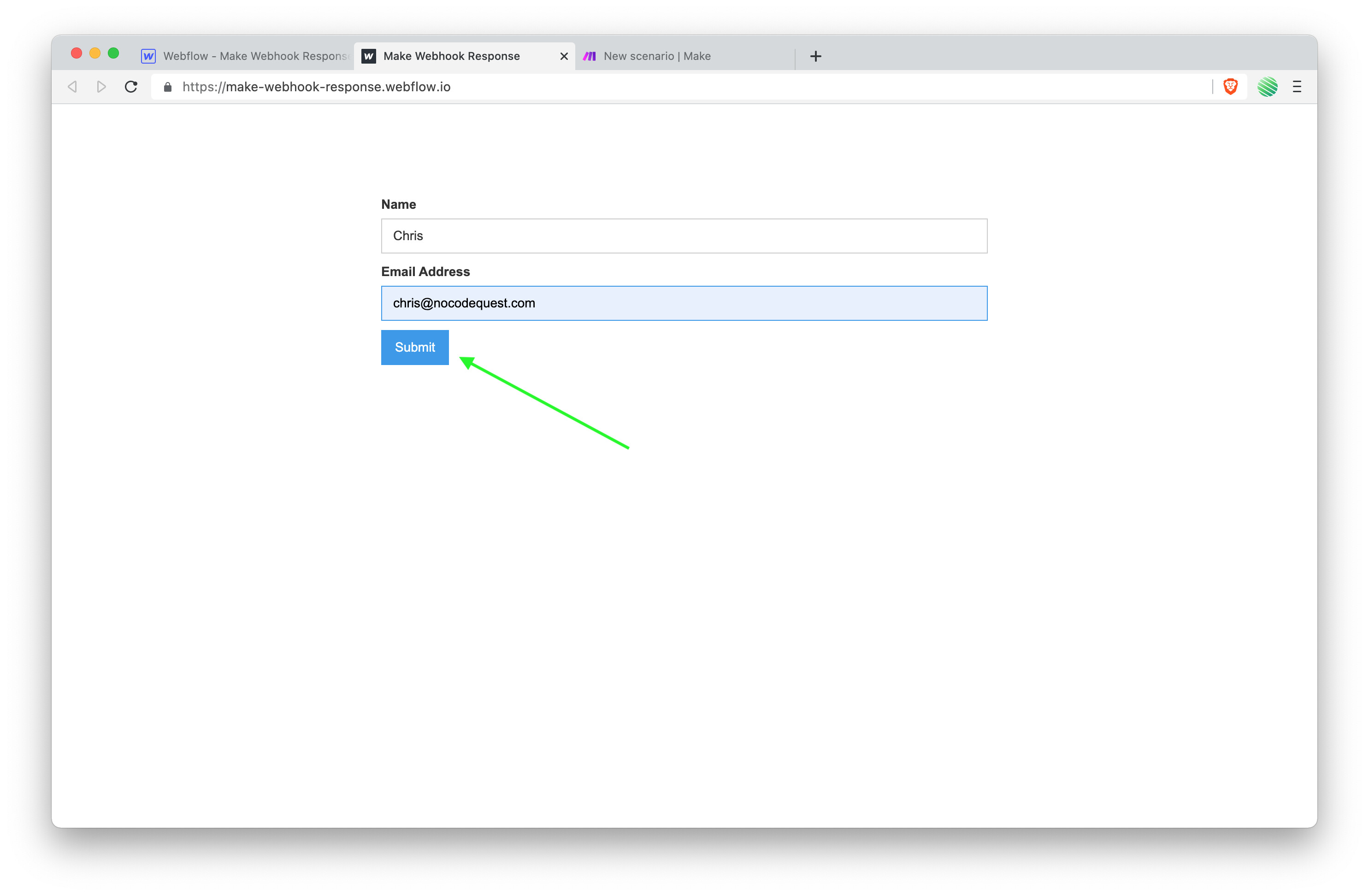This screenshot has height=896, width=1369.
Task: Open the browser hamburger menu
Action: [1297, 87]
